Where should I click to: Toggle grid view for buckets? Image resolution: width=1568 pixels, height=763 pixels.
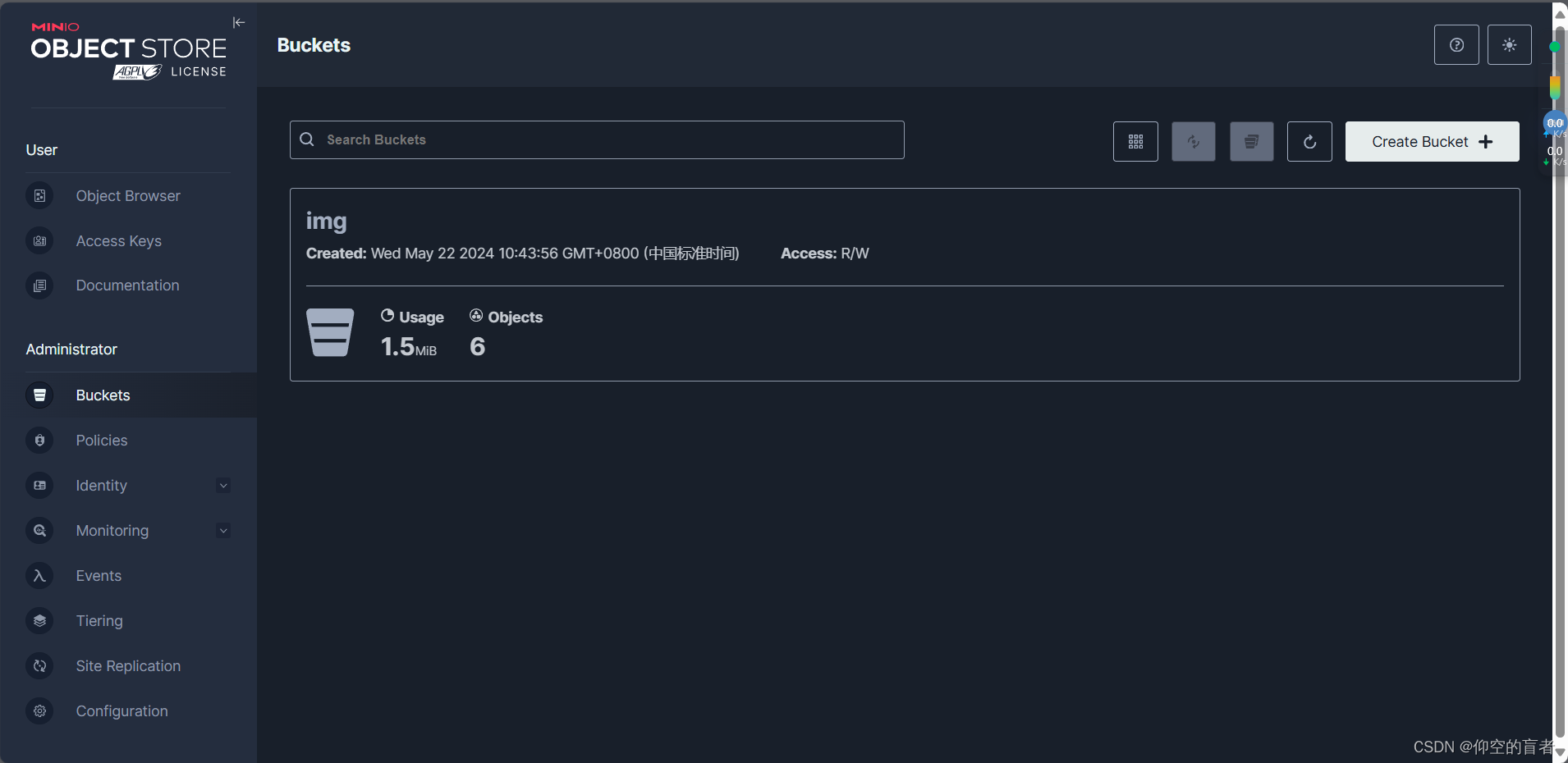coord(1135,141)
